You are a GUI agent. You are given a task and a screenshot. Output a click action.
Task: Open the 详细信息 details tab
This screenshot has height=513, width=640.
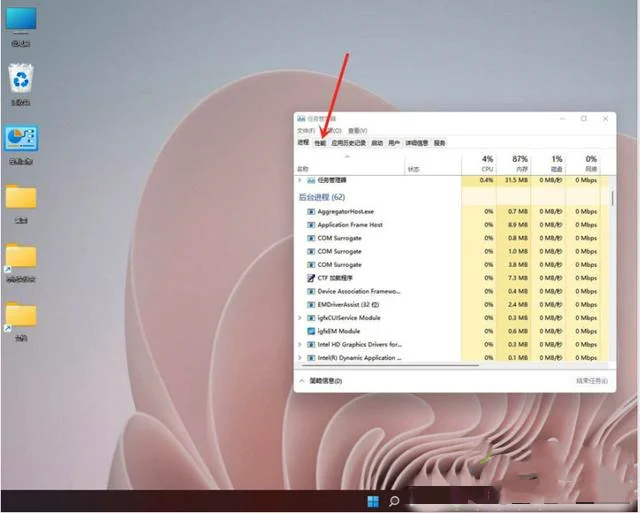pyautogui.click(x=417, y=143)
